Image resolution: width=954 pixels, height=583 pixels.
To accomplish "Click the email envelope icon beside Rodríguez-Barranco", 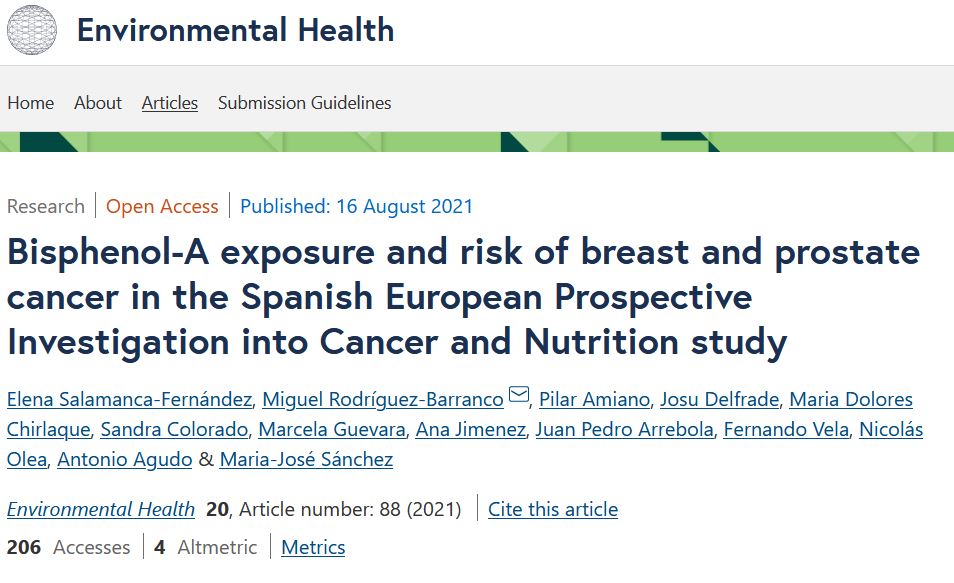I will [518, 398].
